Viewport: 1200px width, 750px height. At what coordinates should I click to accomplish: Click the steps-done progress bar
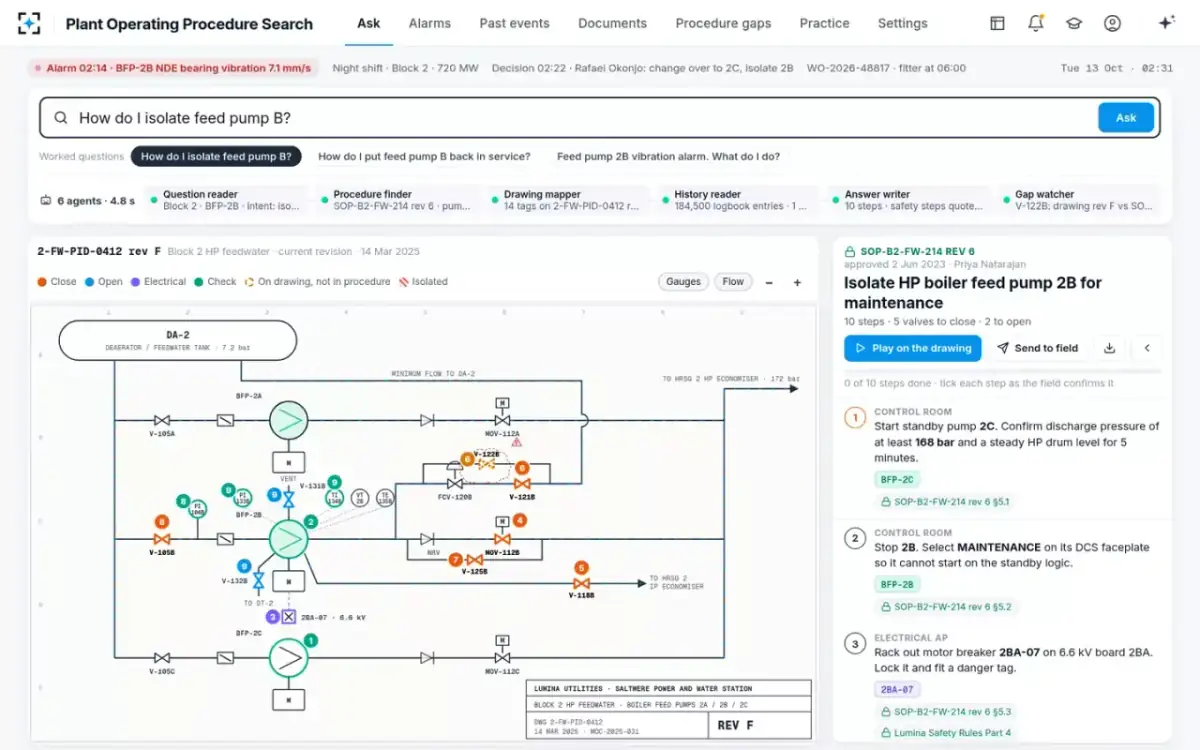point(1003,372)
